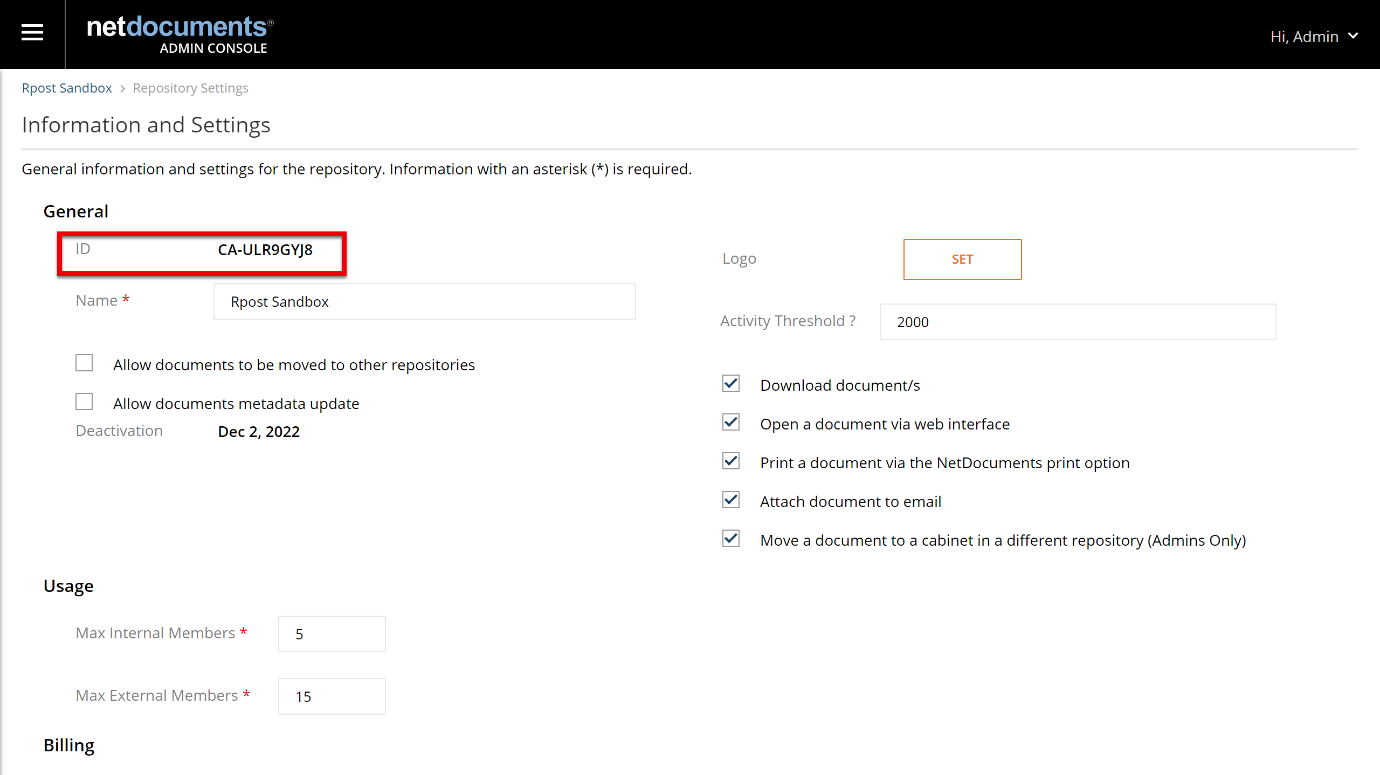Click the NetDocuments Admin Console logo
This screenshot has height=775, width=1380.
point(180,33)
